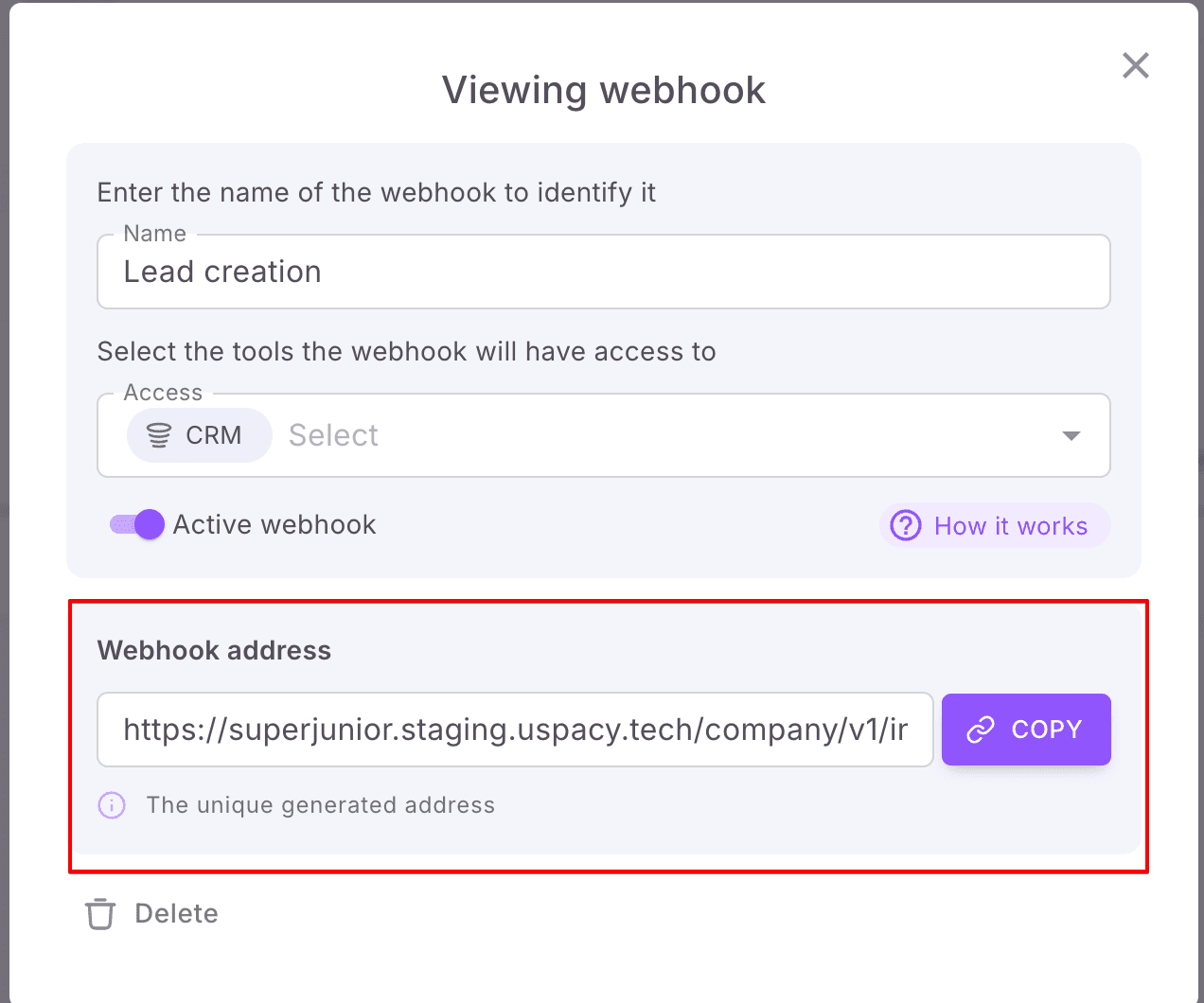Focus the Name field with Lead creation

coord(603,273)
